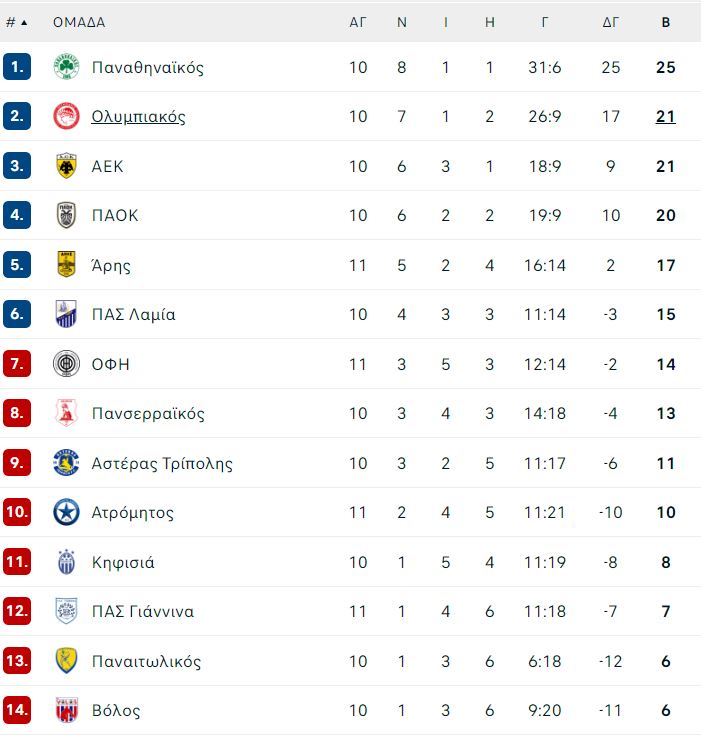701x735 pixels.
Task: Sort table by ΟΜΑΔΑ column header
Action: [79, 22]
